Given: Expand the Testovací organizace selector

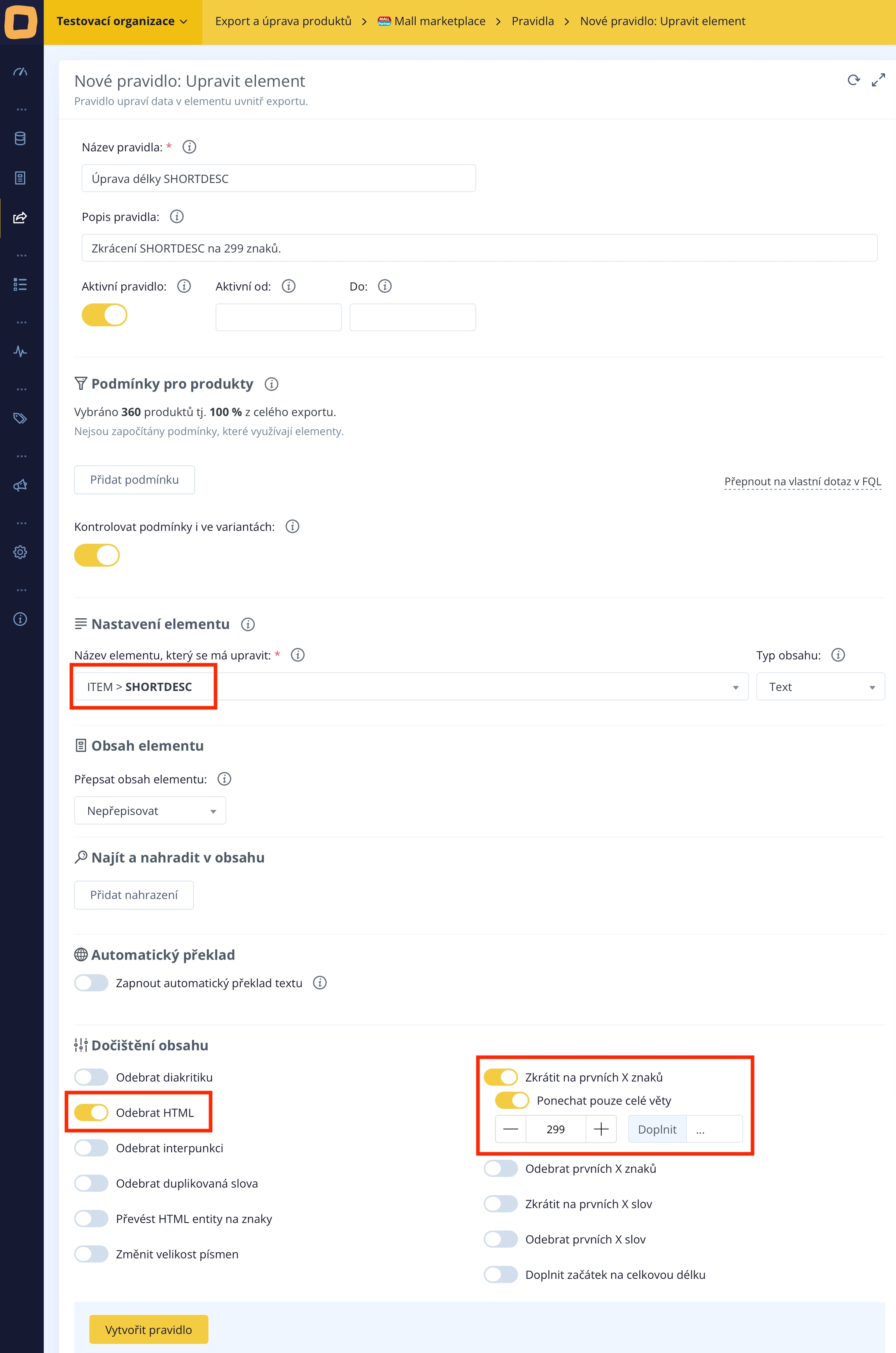Looking at the screenshot, I should click(122, 22).
